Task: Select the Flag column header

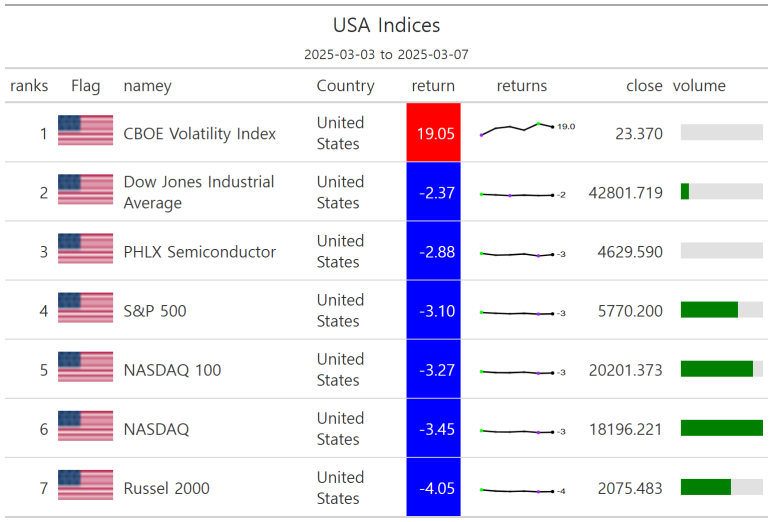Action: click(86, 86)
